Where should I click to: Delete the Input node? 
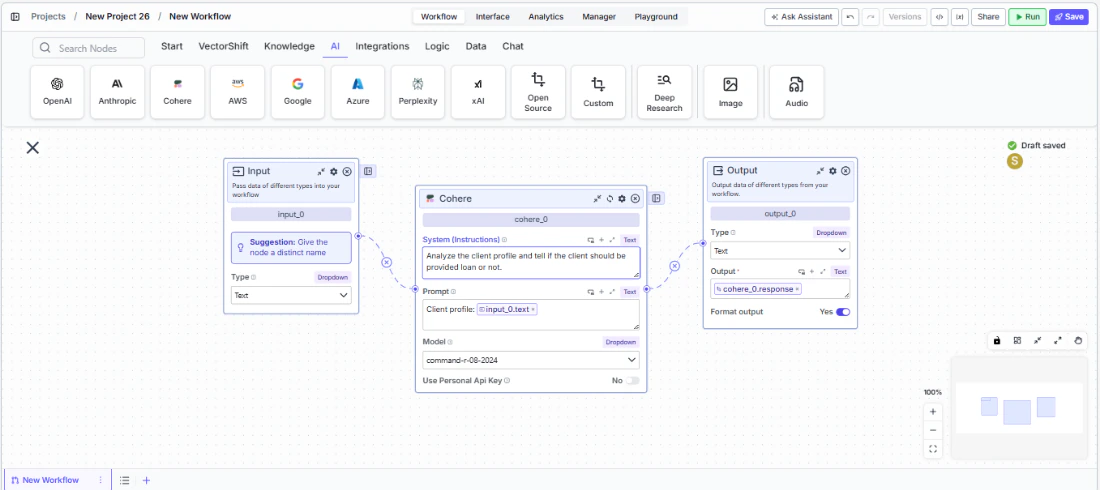point(347,171)
